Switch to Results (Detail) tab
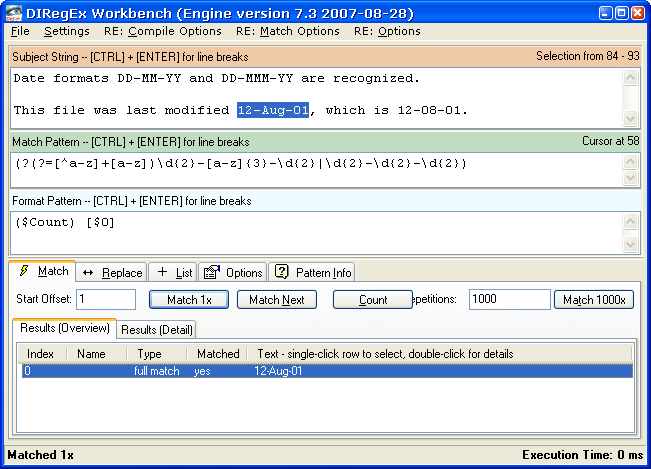 pos(157,329)
